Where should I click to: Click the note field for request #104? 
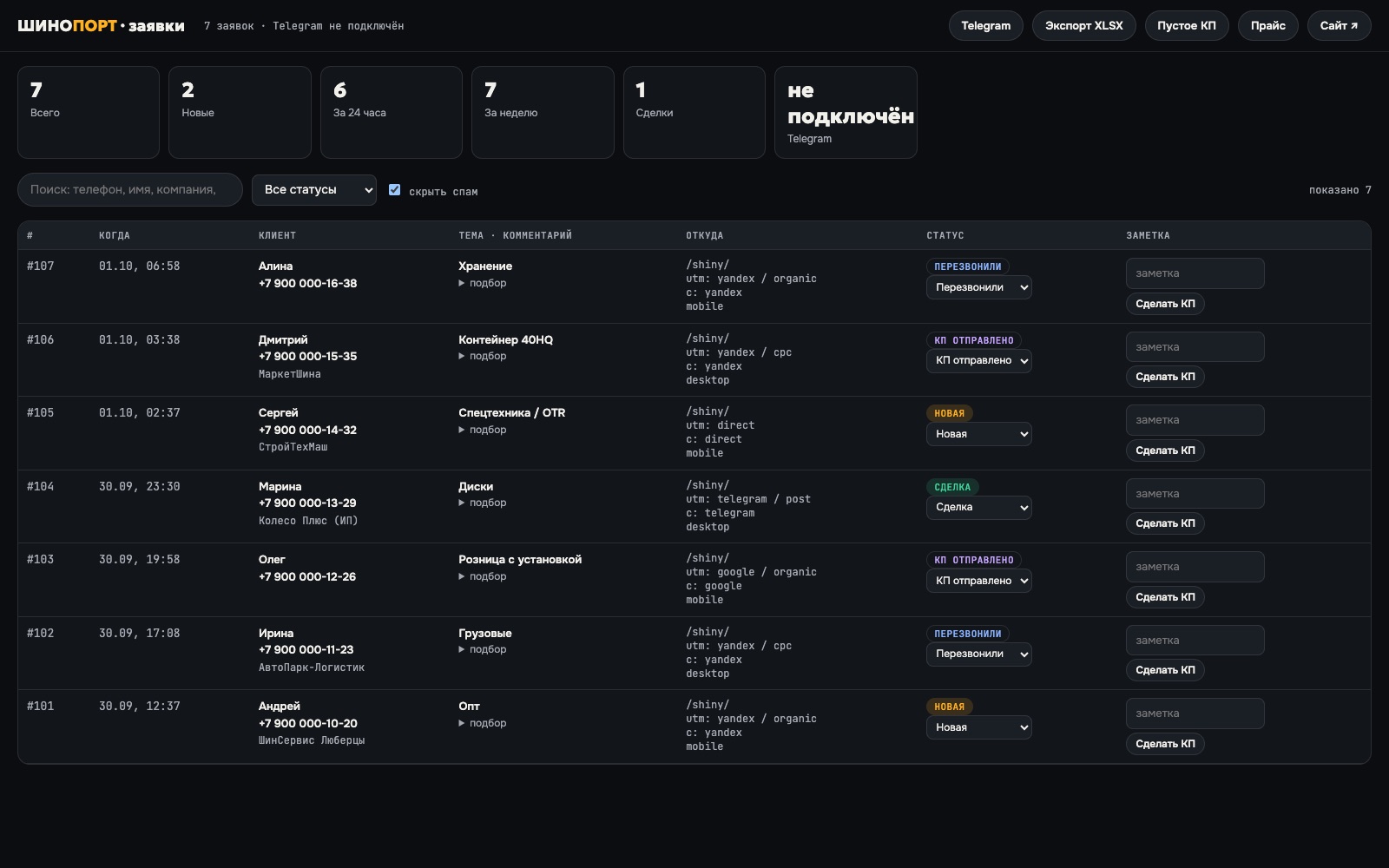(x=1195, y=494)
